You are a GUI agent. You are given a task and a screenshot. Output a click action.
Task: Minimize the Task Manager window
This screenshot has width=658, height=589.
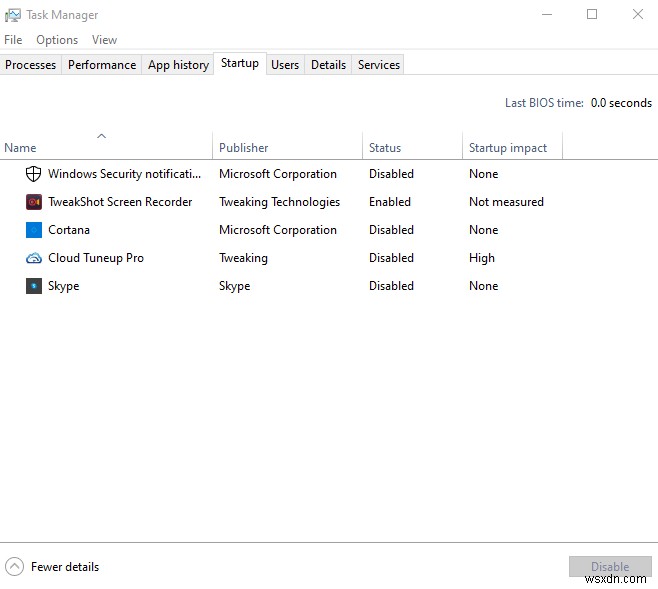click(547, 15)
